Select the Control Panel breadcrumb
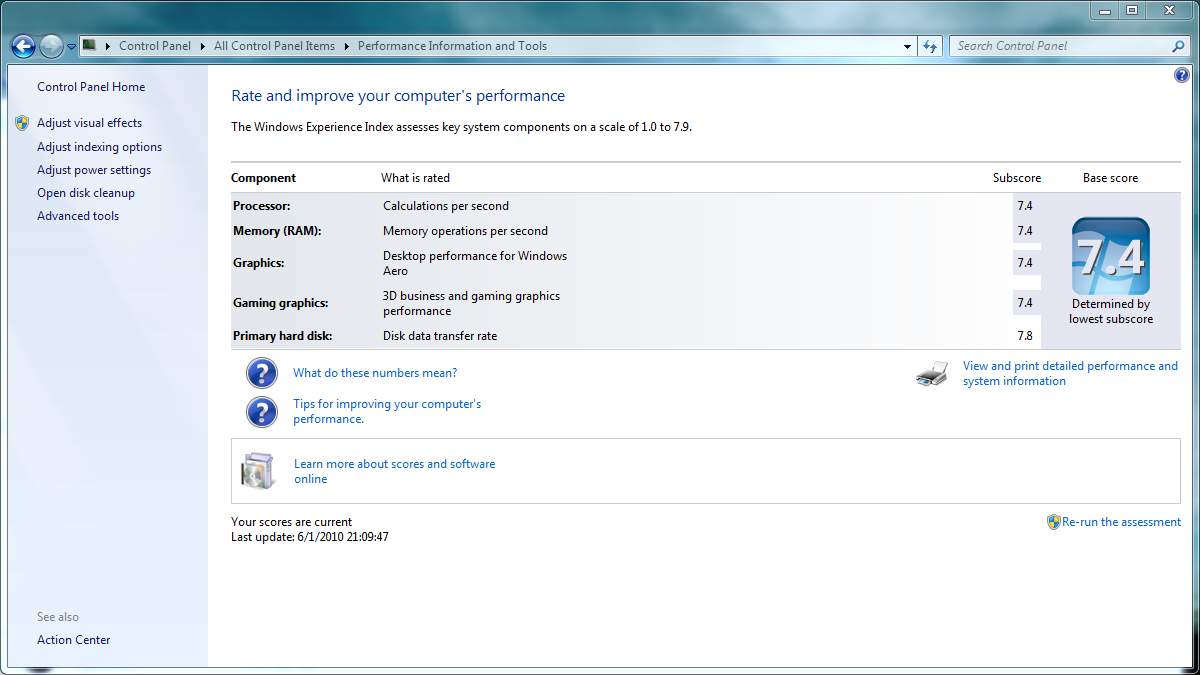 click(x=154, y=46)
